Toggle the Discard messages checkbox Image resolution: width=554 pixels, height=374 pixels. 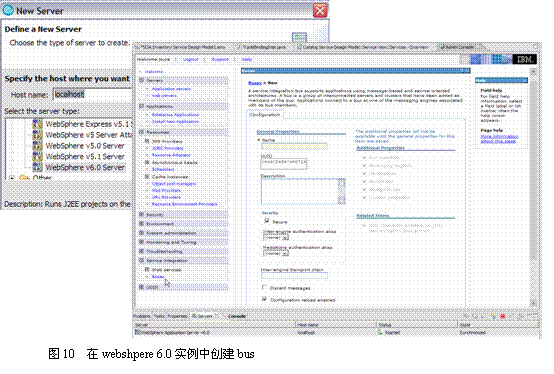point(264,287)
